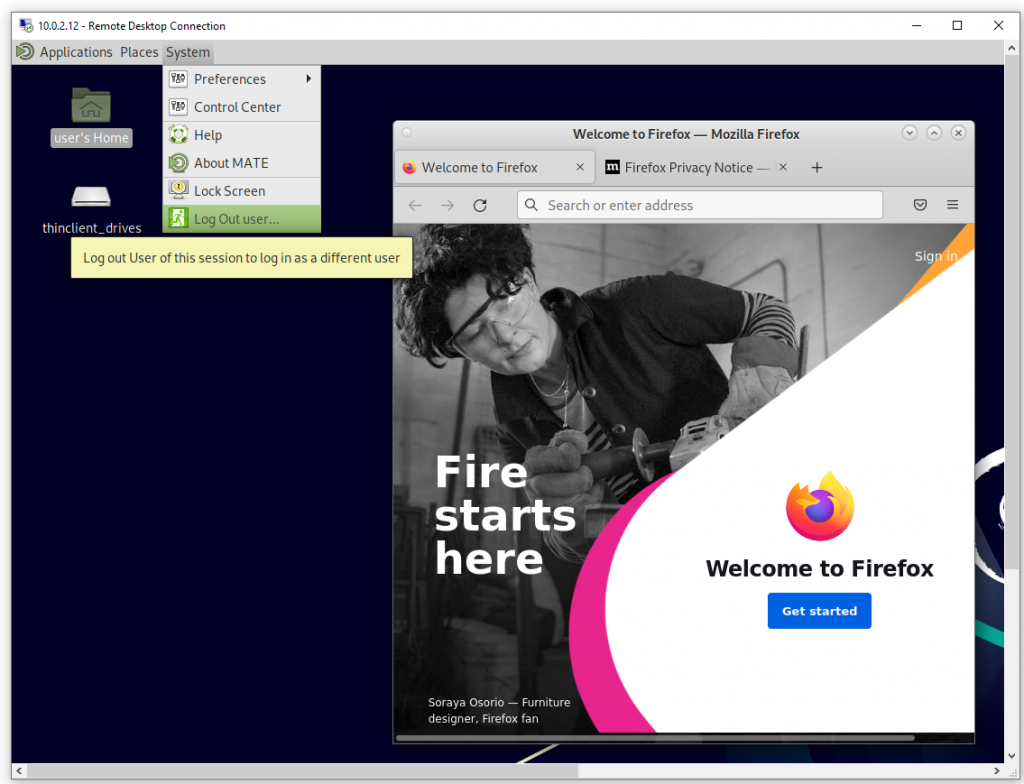The width and height of the screenshot is (1024, 784).
Task: Open a new tab with the plus button
Action: [817, 168]
